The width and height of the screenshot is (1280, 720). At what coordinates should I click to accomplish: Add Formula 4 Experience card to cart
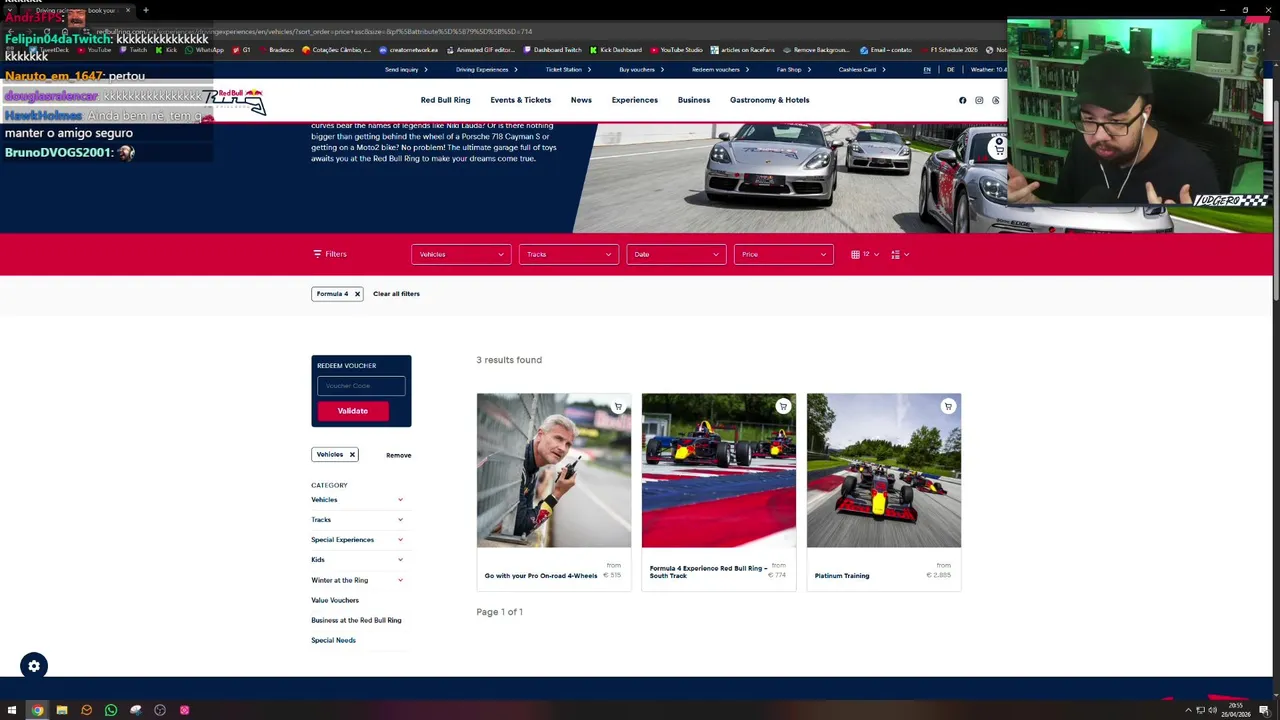click(783, 406)
